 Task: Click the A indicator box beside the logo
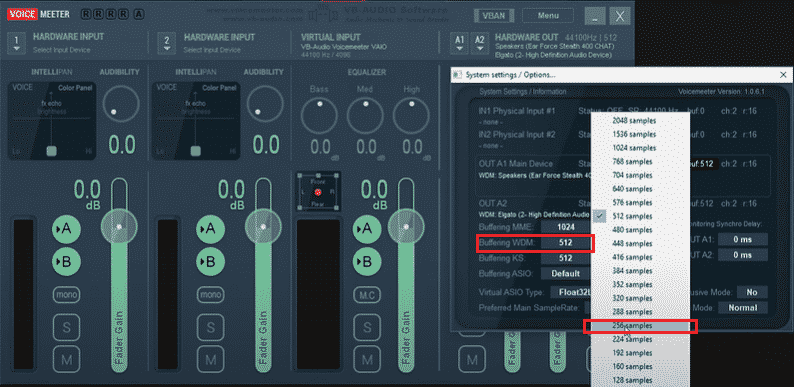(139, 15)
